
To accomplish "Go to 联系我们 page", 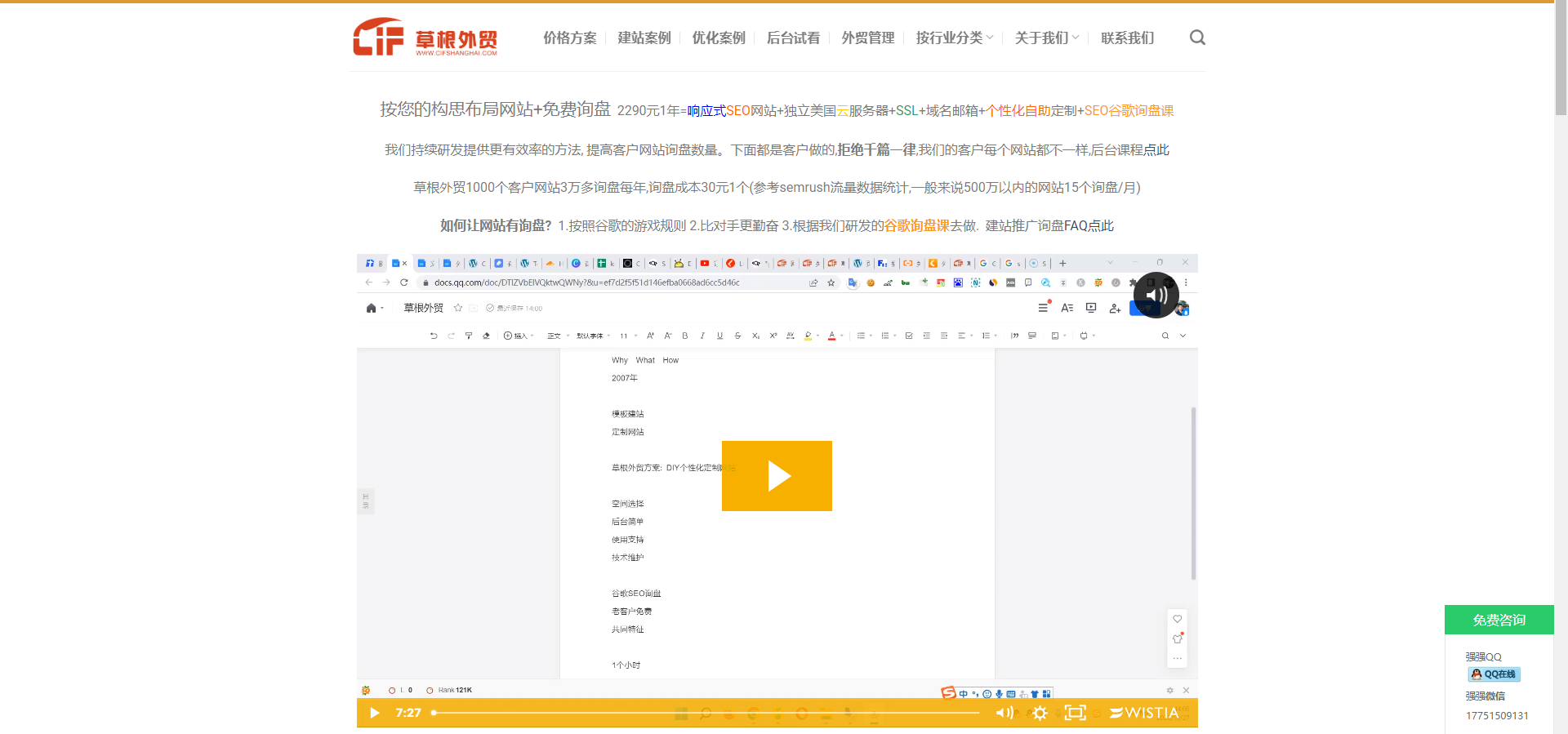I will (x=1127, y=38).
